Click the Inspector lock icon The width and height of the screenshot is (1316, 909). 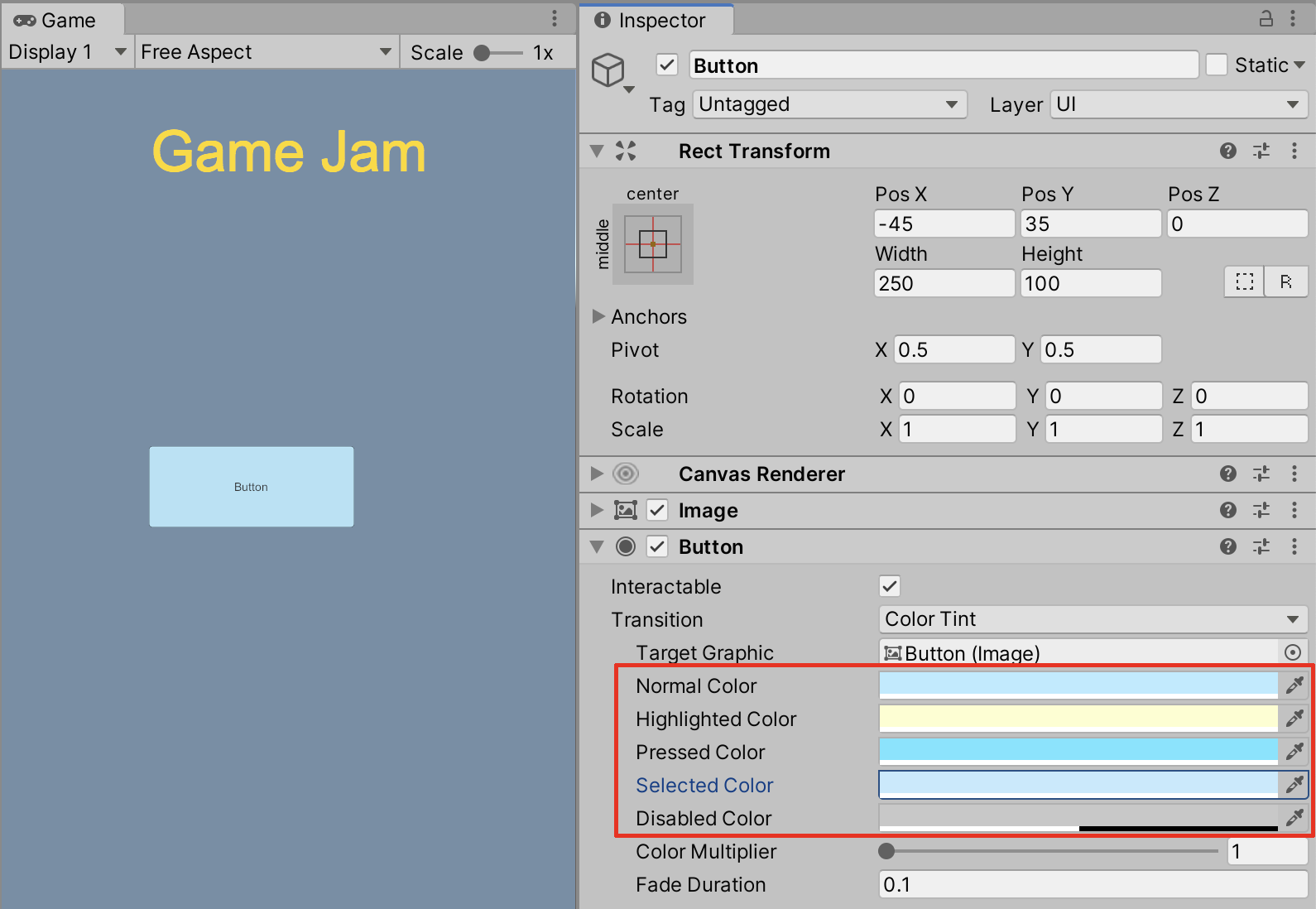[1266, 18]
